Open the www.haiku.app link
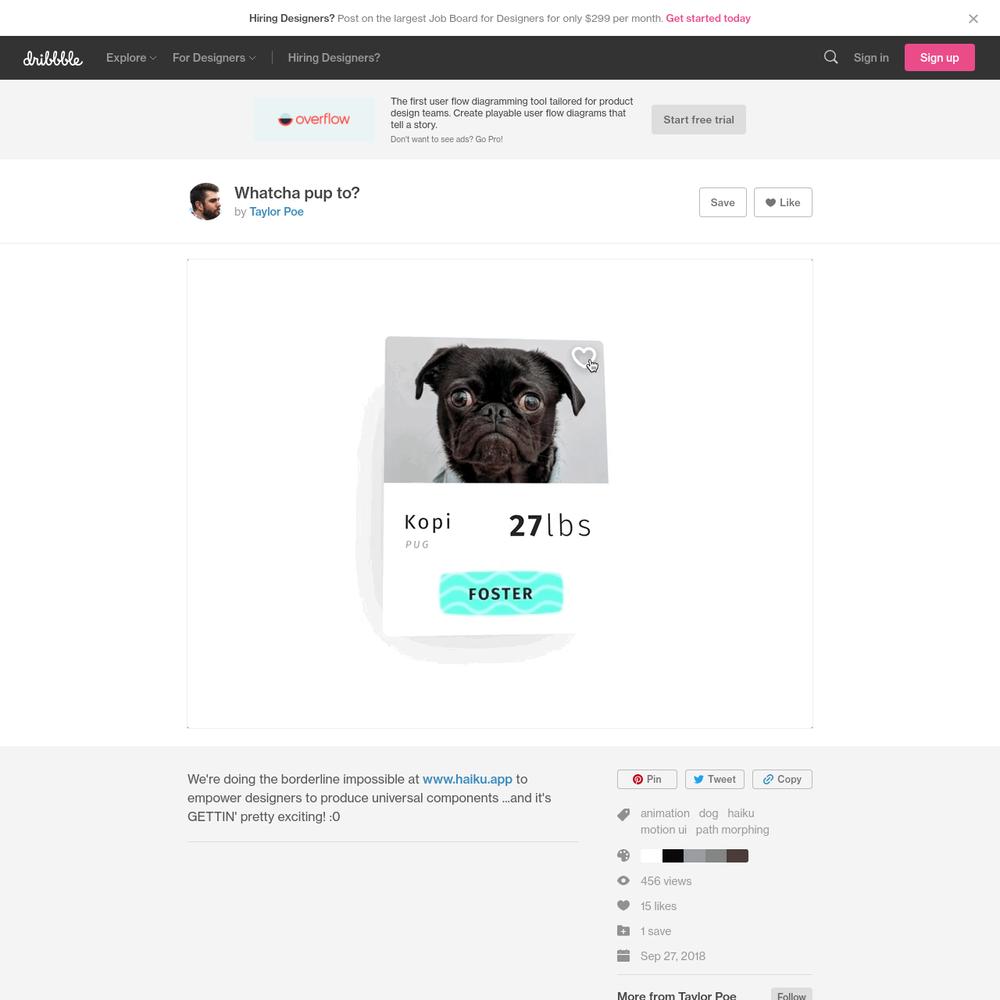 click(x=467, y=779)
